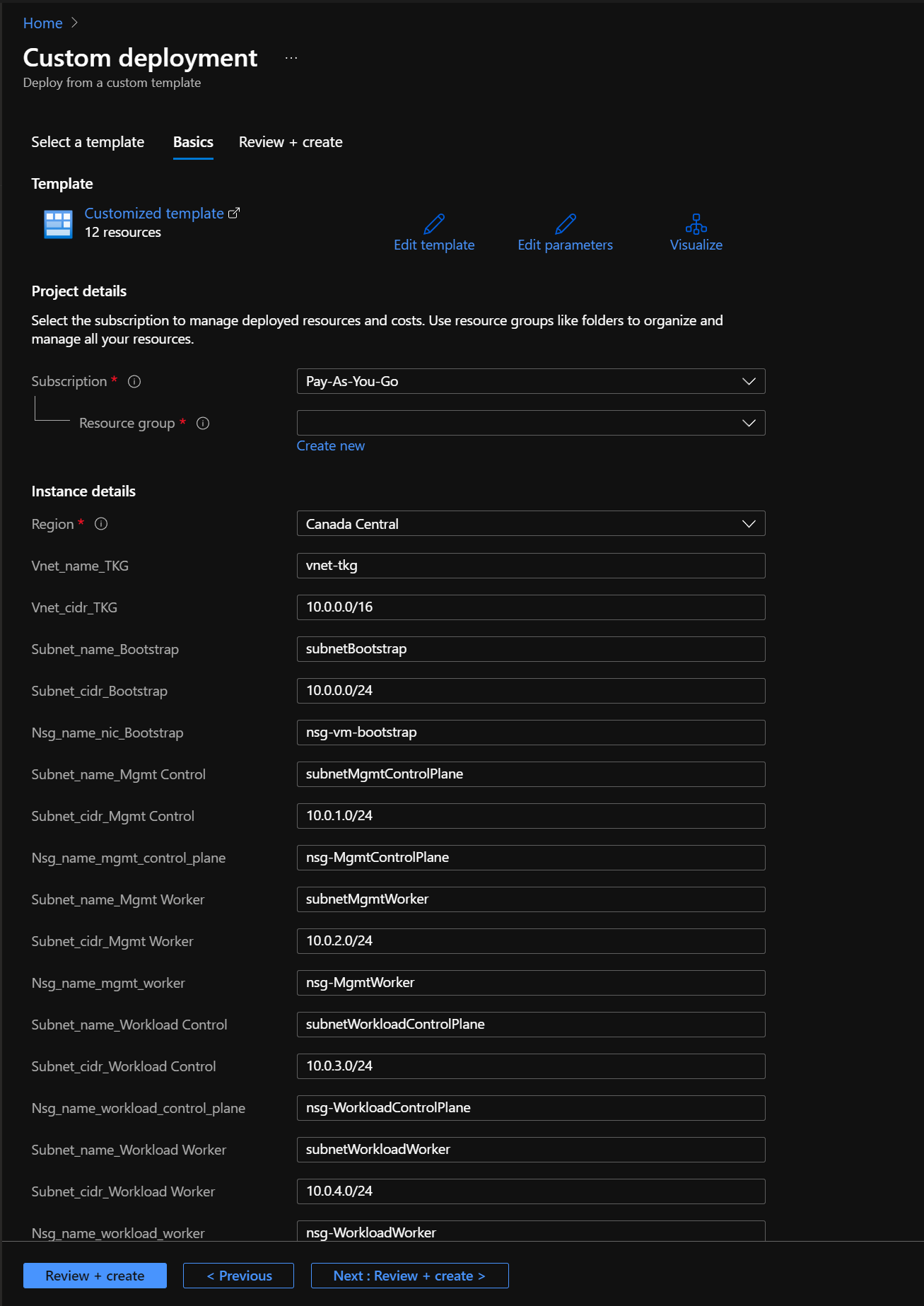Click the Subnet_name_Workload Control input field

tap(531, 1025)
